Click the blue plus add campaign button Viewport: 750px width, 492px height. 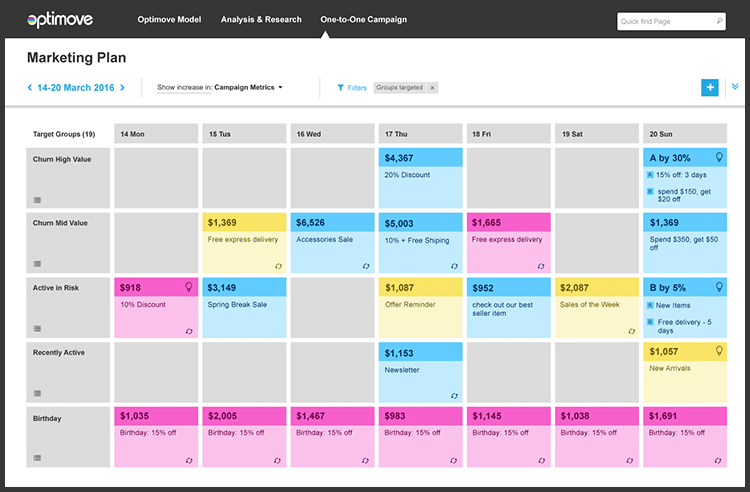[710, 87]
